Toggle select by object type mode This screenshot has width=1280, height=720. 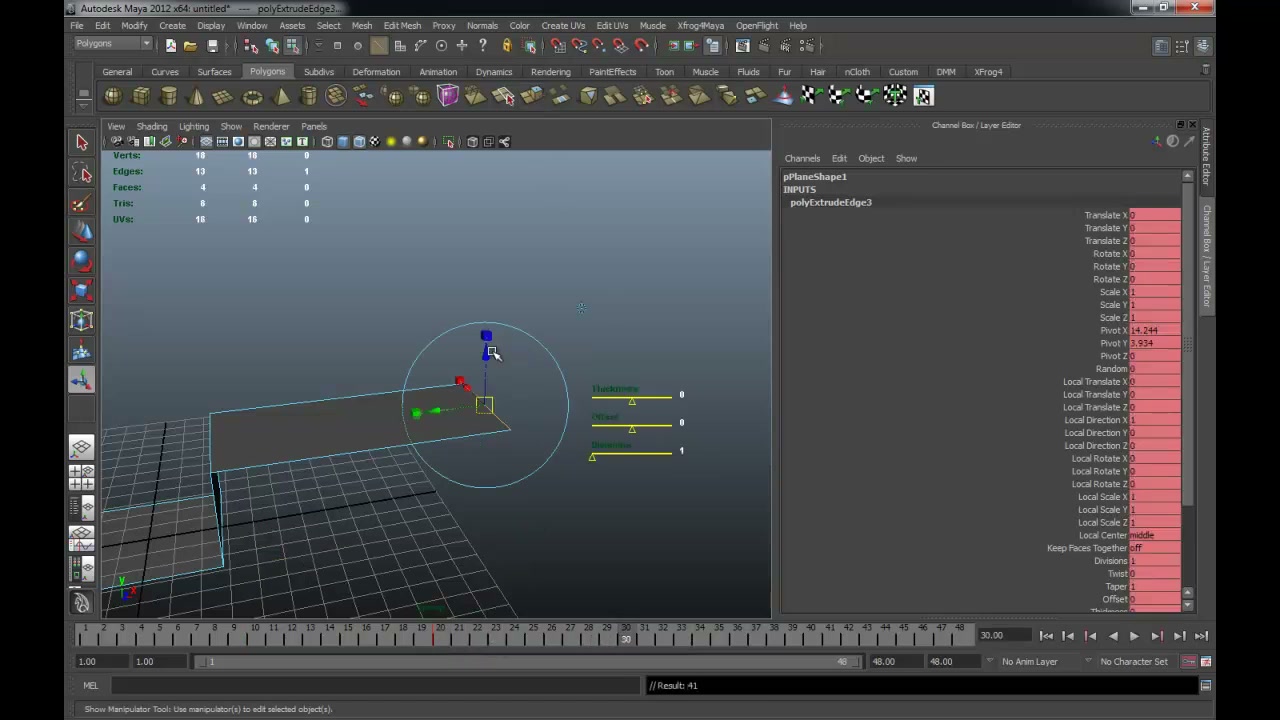[x=271, y=45]
